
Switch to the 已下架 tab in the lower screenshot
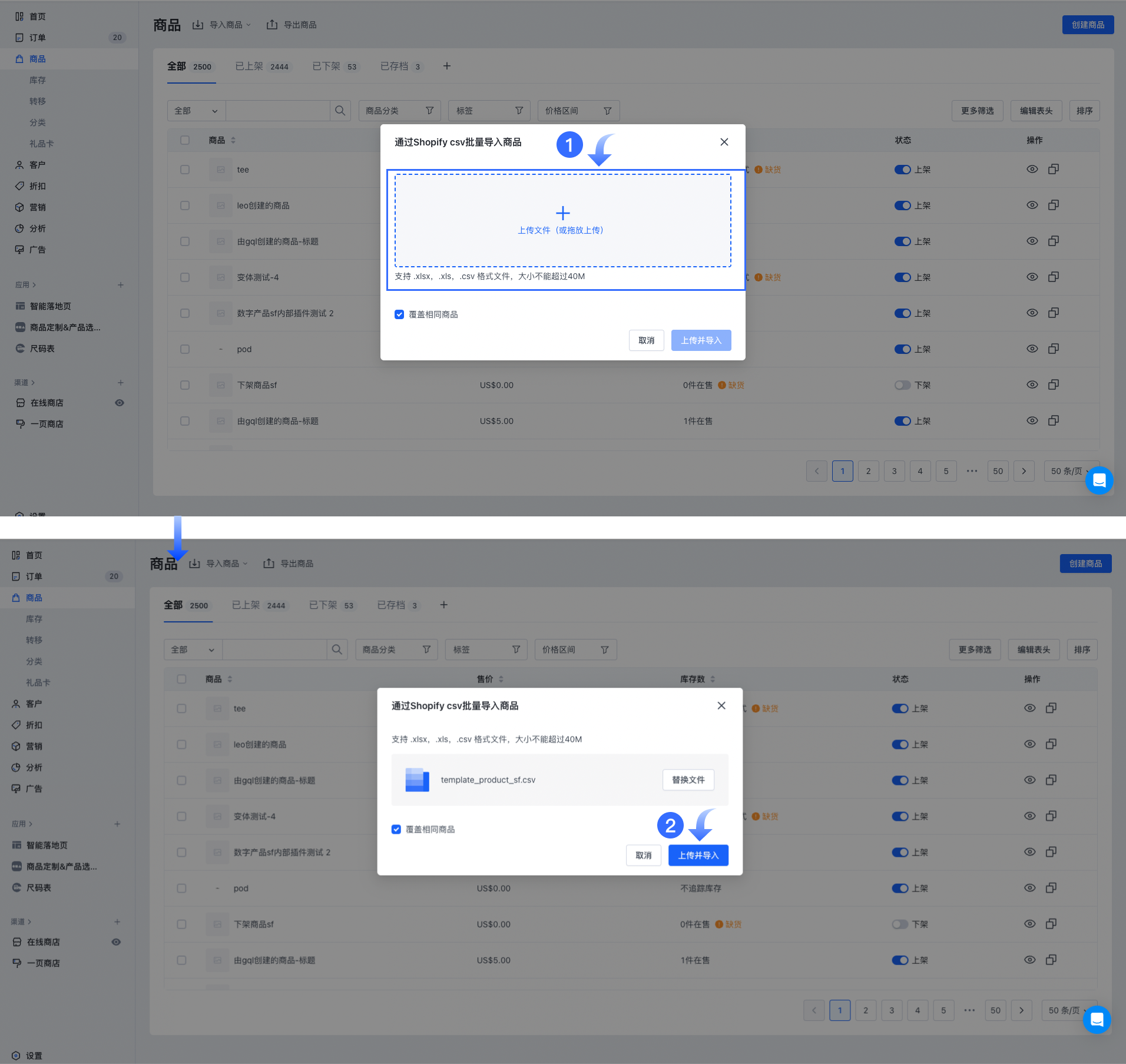(333, 605)
